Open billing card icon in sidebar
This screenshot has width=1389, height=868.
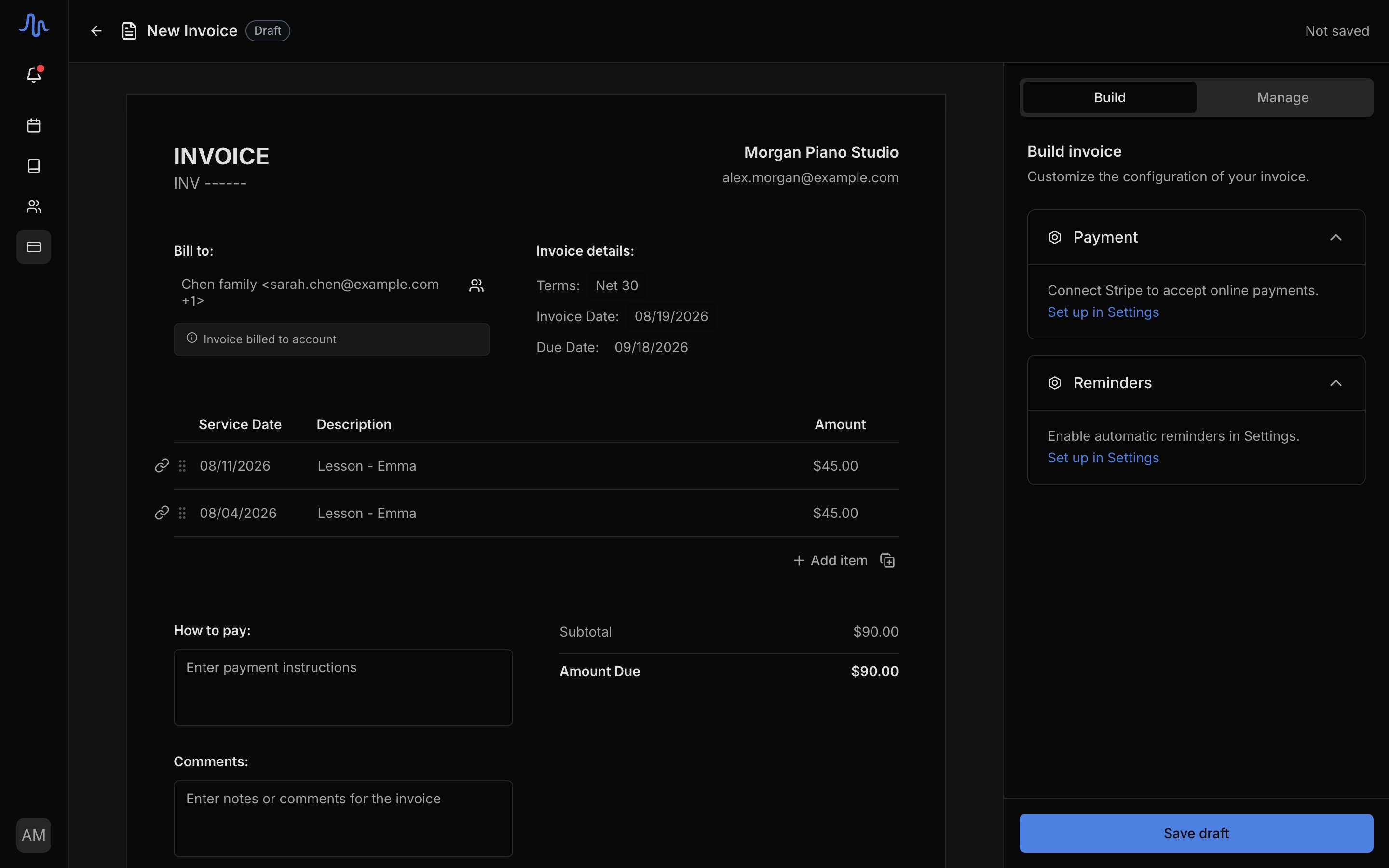[34, 247]
